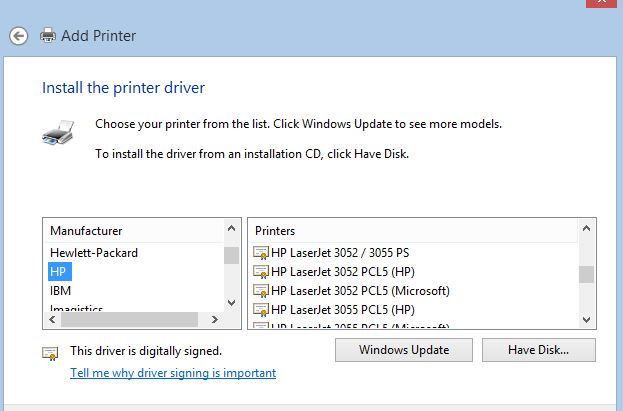The height and width of the screenshot is (411, 623).
Task: Select IBM manufacturer entry
Action: tap(61, 291)
